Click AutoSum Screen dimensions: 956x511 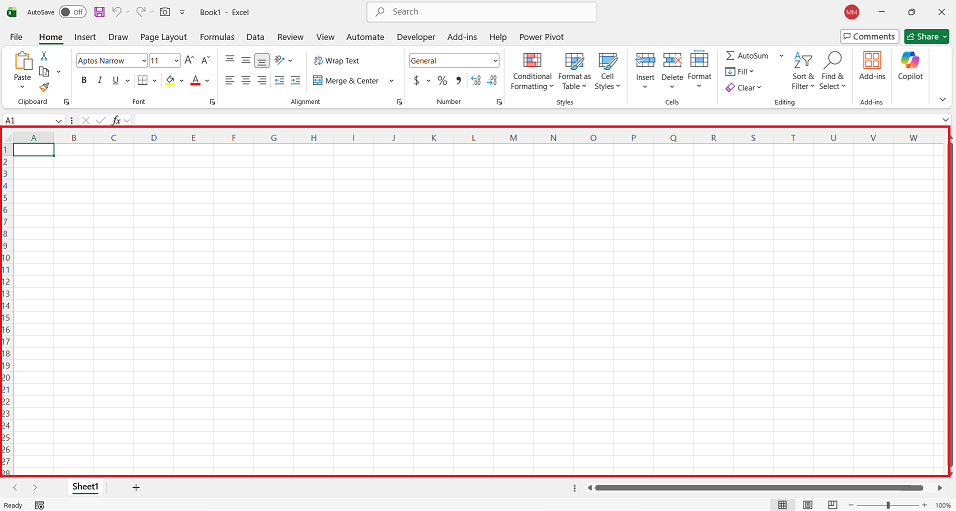pos(747,55)
